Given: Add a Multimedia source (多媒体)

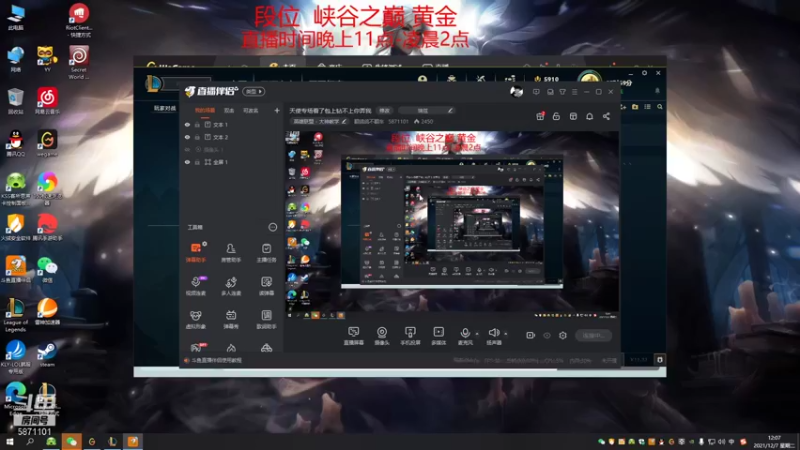Looking at the screenshot, I should click(438, 336).
